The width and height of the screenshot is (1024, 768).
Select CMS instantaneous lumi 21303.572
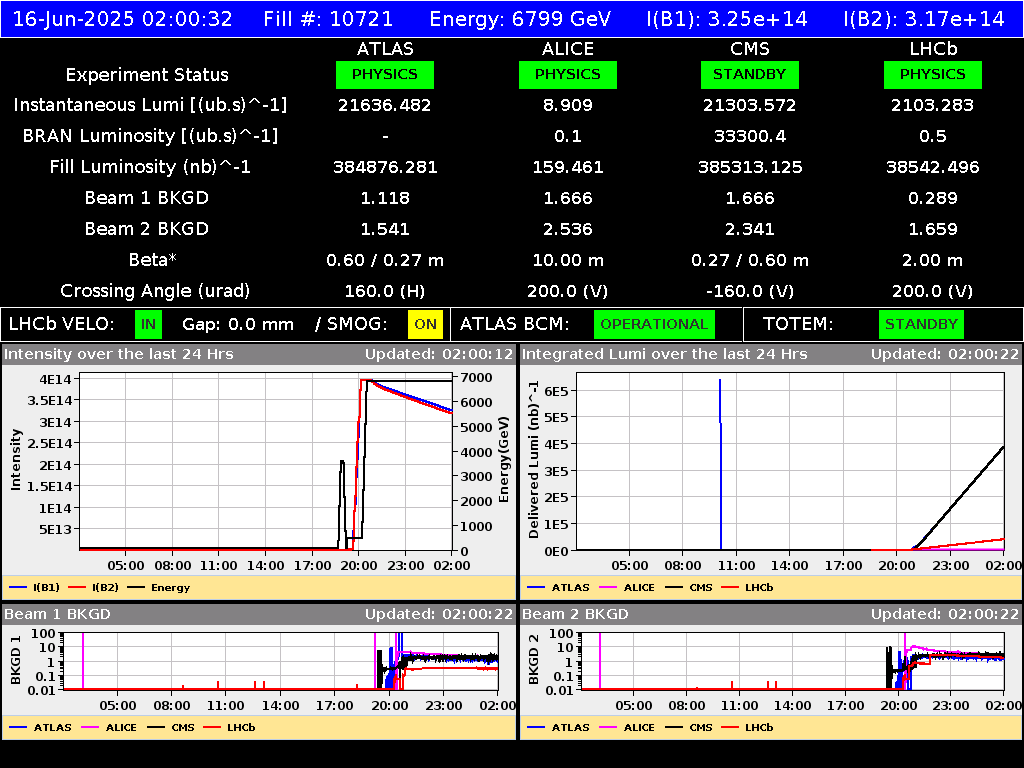pos(750,105)
